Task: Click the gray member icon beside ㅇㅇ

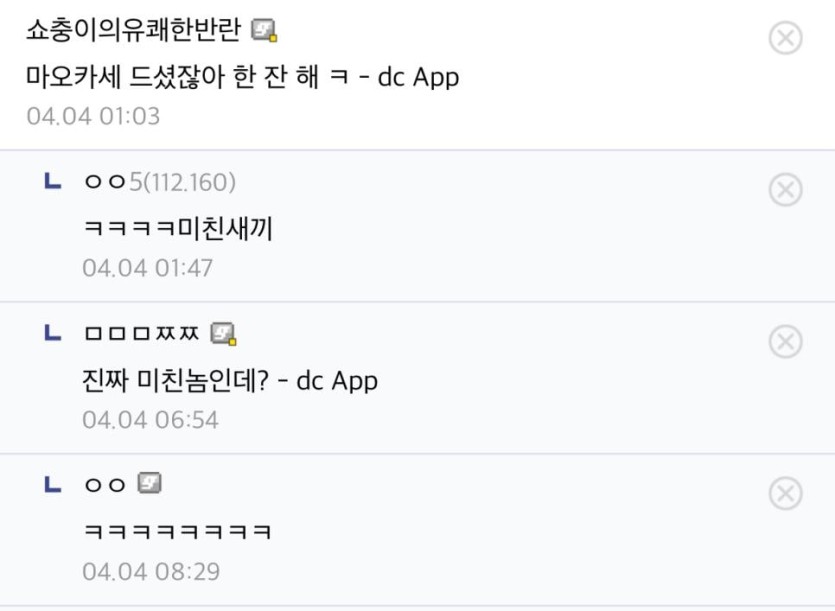Action: [x=149, y=484]
